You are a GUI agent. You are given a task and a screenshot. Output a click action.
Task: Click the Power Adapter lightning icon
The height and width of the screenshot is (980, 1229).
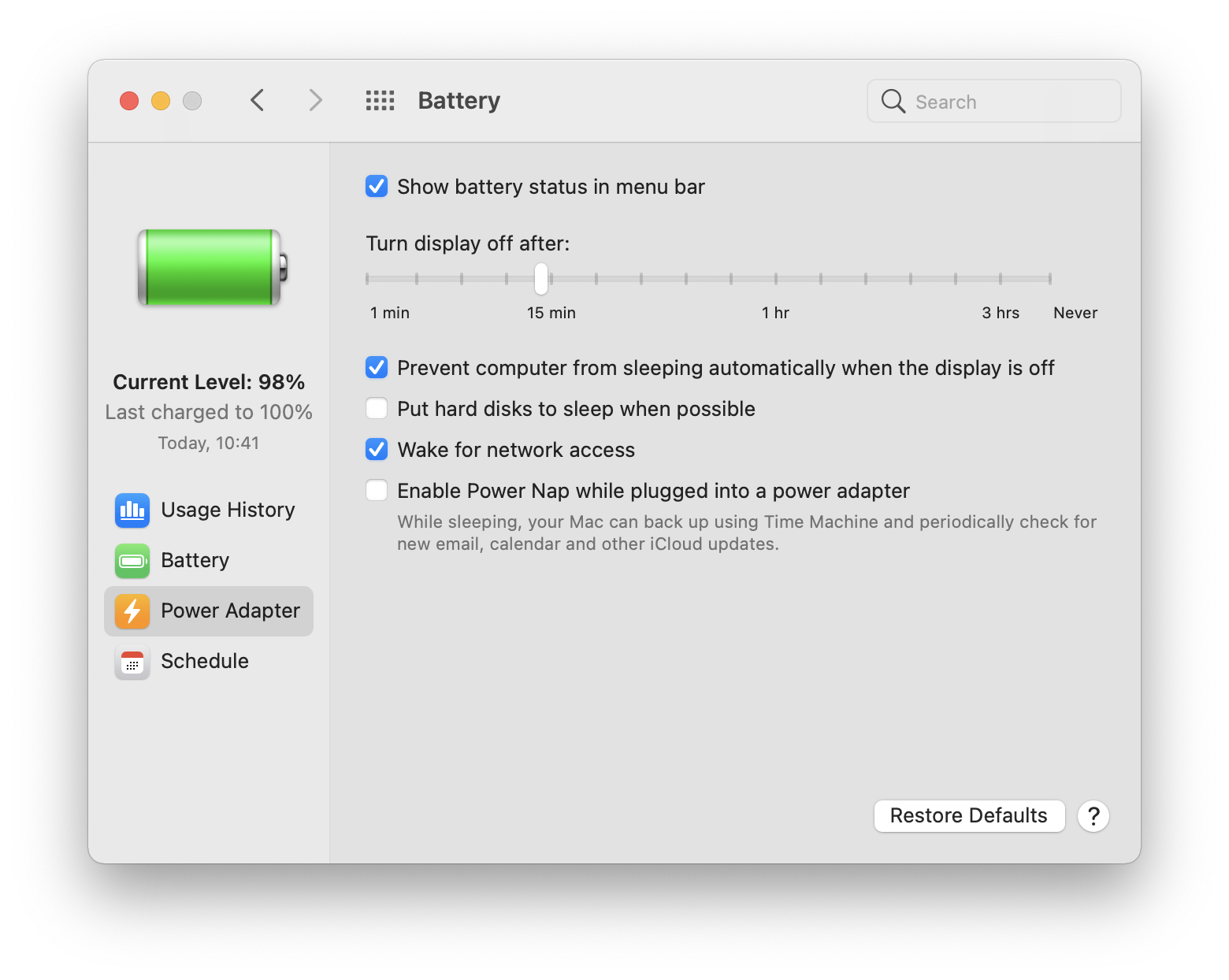(132, 611)
